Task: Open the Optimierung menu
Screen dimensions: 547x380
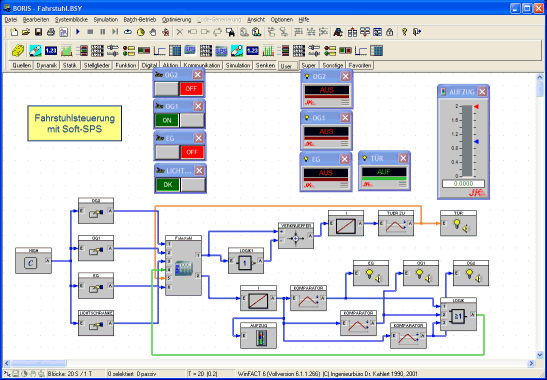Action: 177,20
